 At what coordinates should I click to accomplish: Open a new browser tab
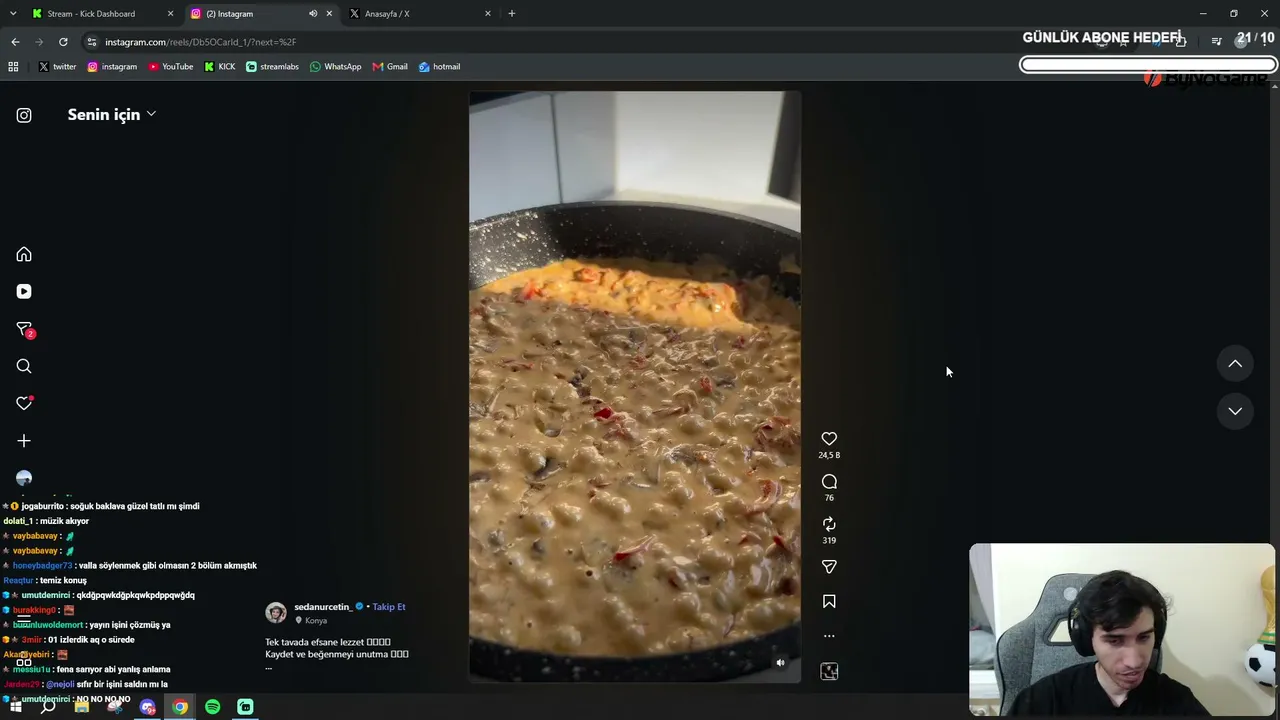[x=511, y=14]
